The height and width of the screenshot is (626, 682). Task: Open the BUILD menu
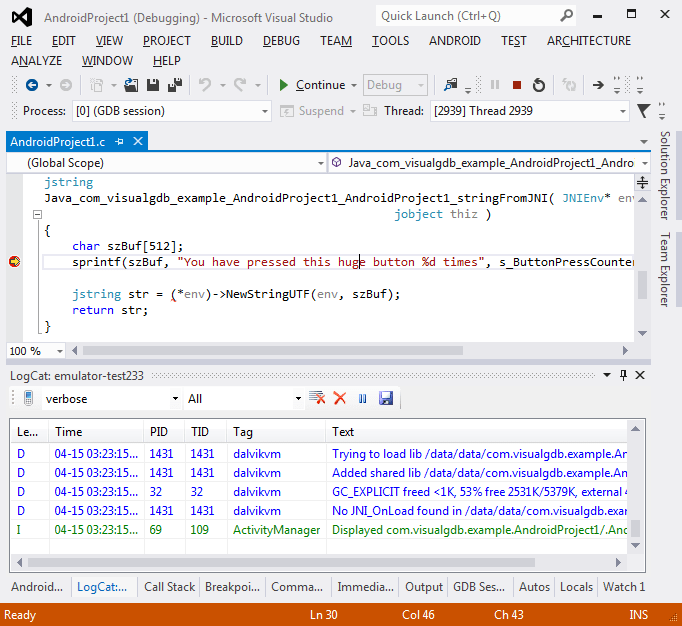(x=227, y=41)
